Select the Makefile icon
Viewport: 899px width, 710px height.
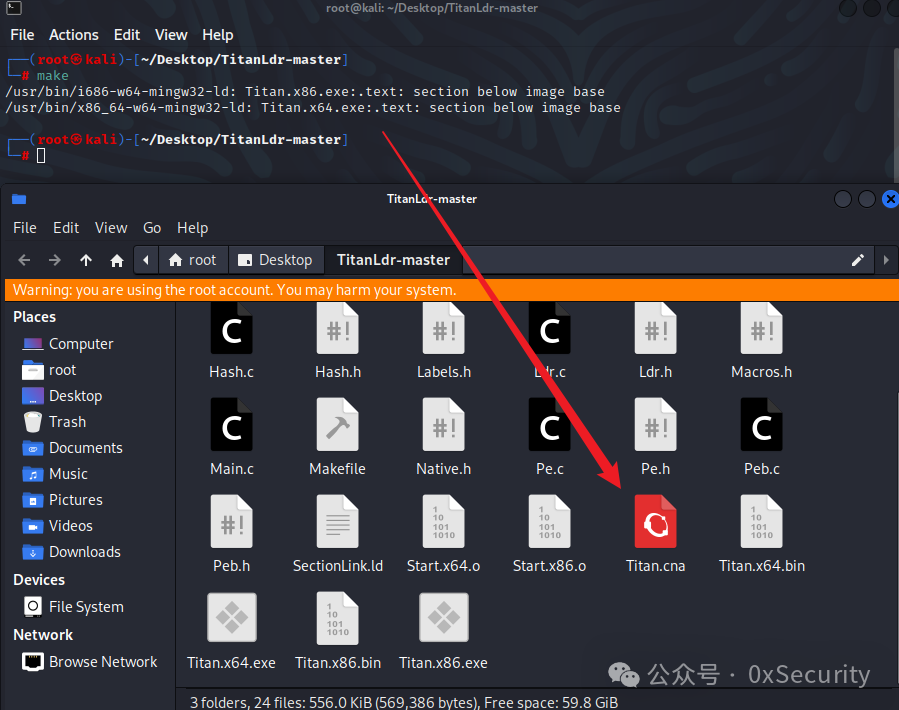[x=337, y=436]
